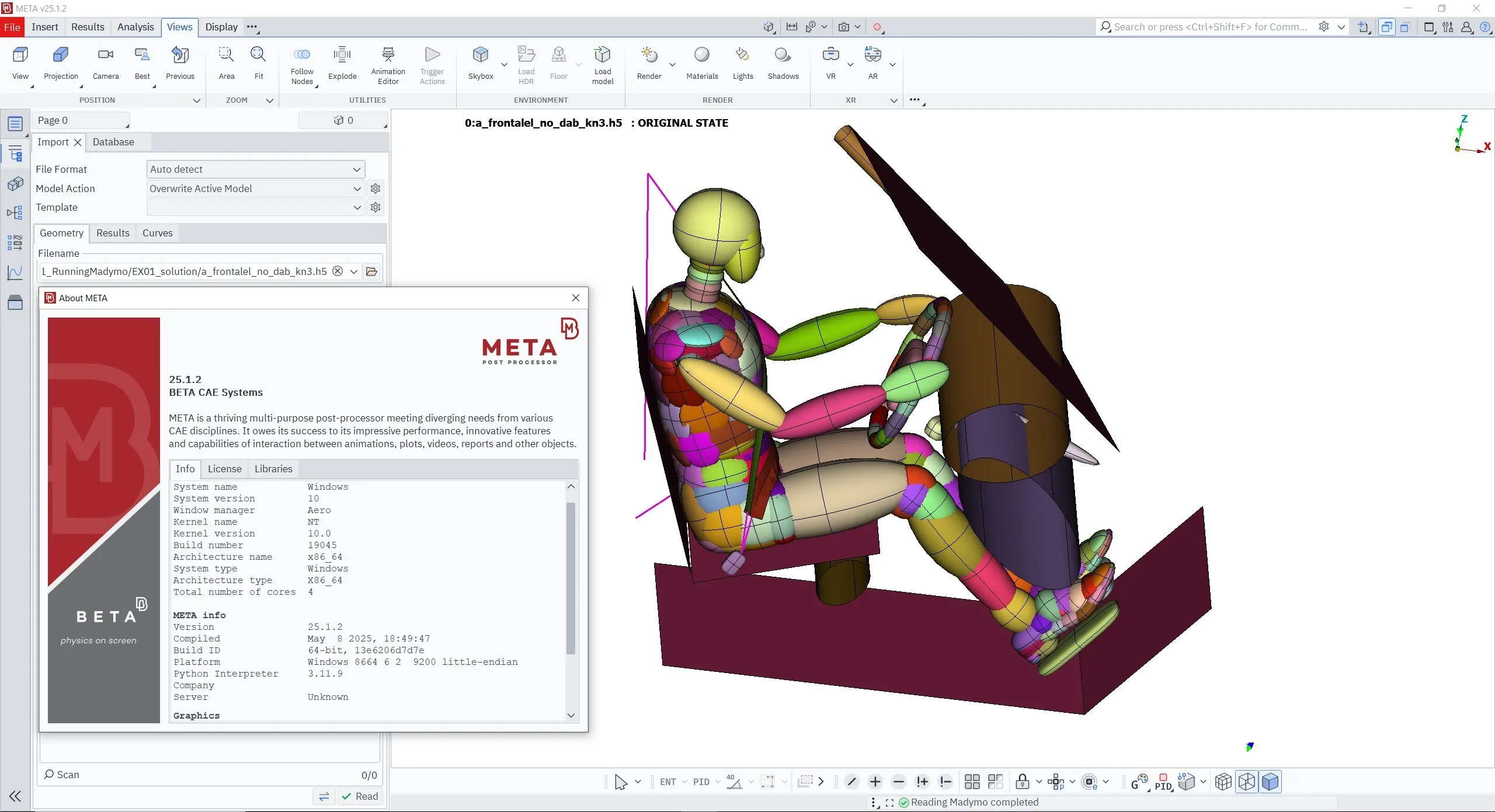Expand the ZOOM group chevron
1495x812 pixels.
tap(270, 100)
